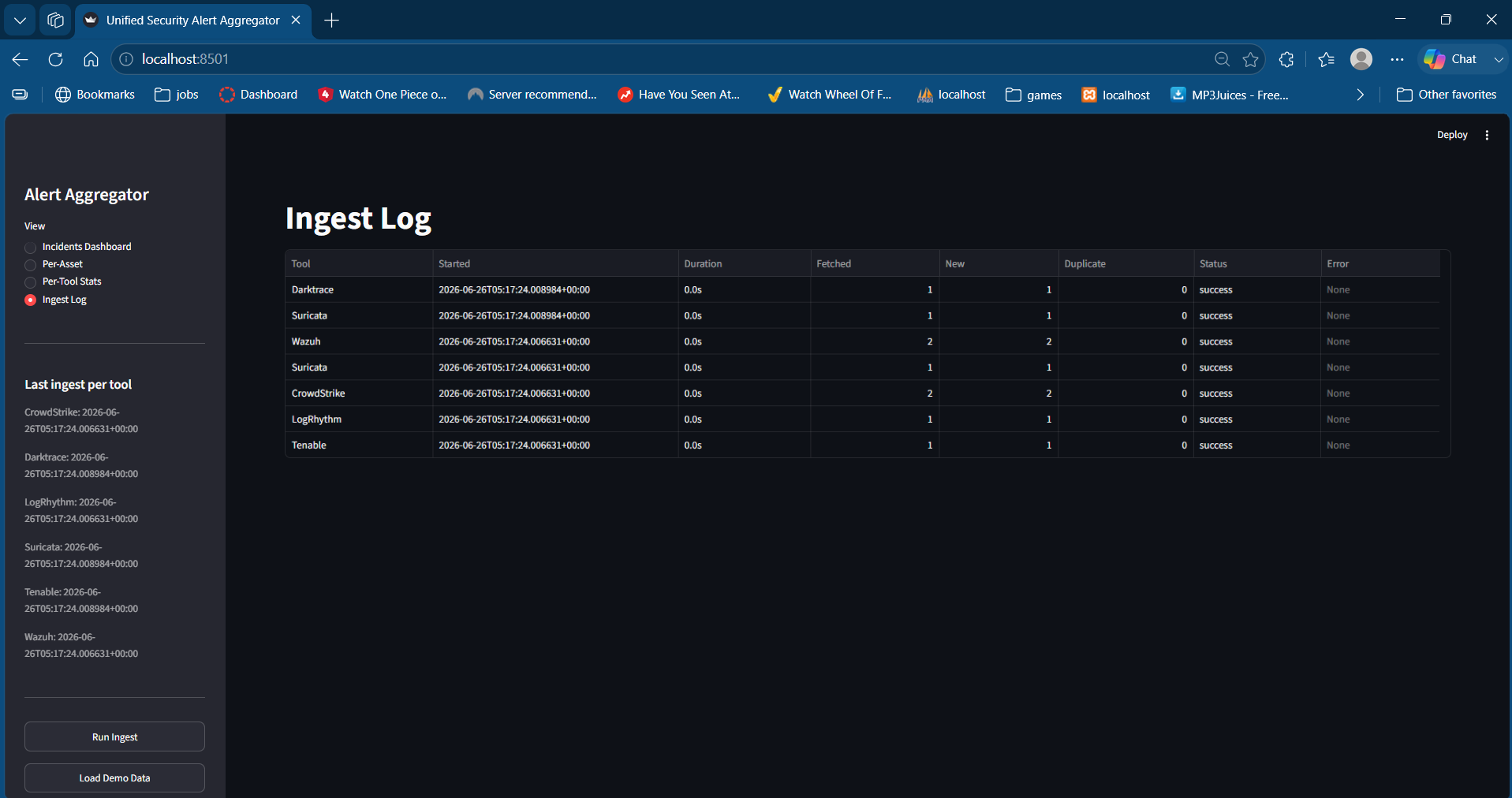The width and height of the screenshot is (1512, 798).
Task: Select the Per-Asset view
Action: point(54,264)
